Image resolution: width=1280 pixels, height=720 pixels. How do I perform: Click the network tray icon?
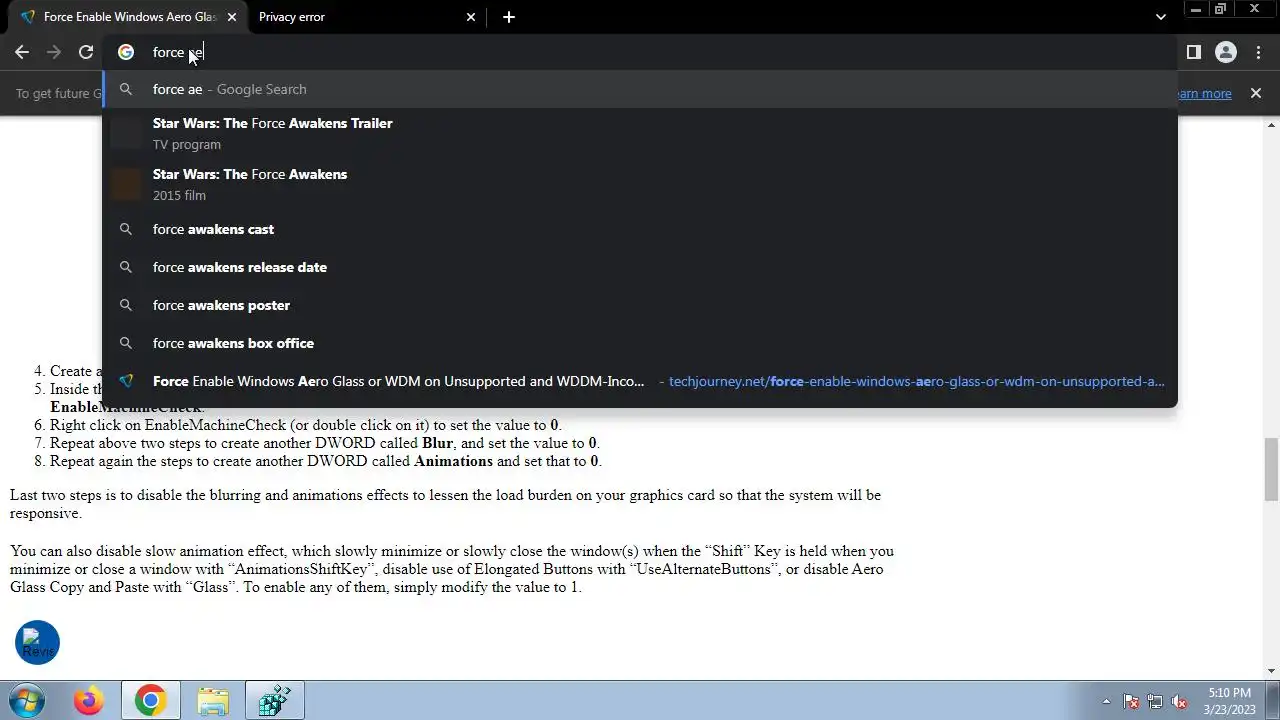[x=1155, y=702]
